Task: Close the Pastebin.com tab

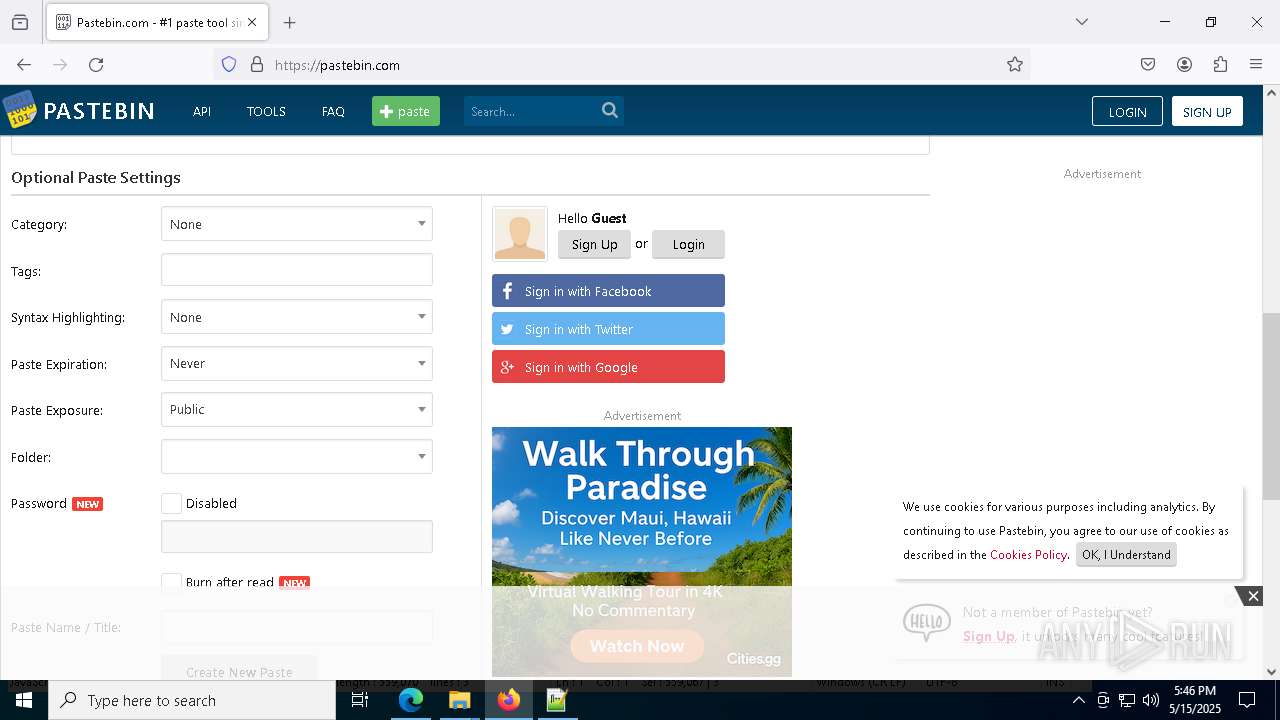Action: (252, 22)
